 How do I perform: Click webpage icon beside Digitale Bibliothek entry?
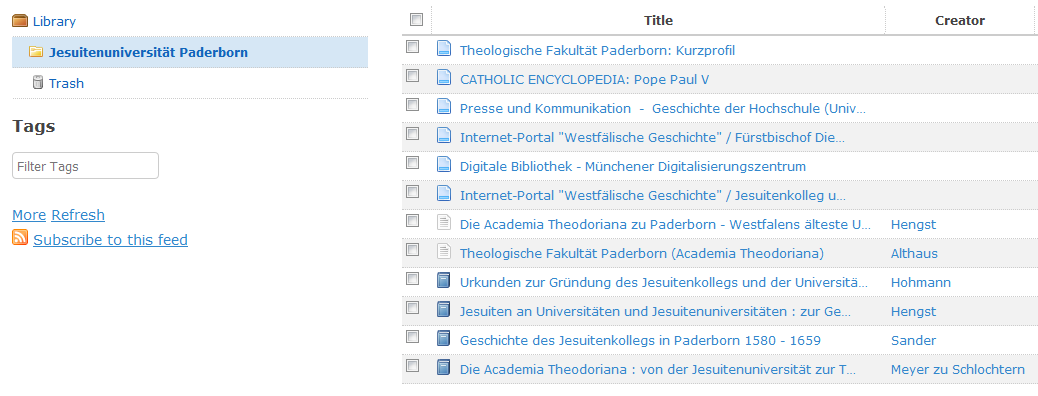pos(444,165)
